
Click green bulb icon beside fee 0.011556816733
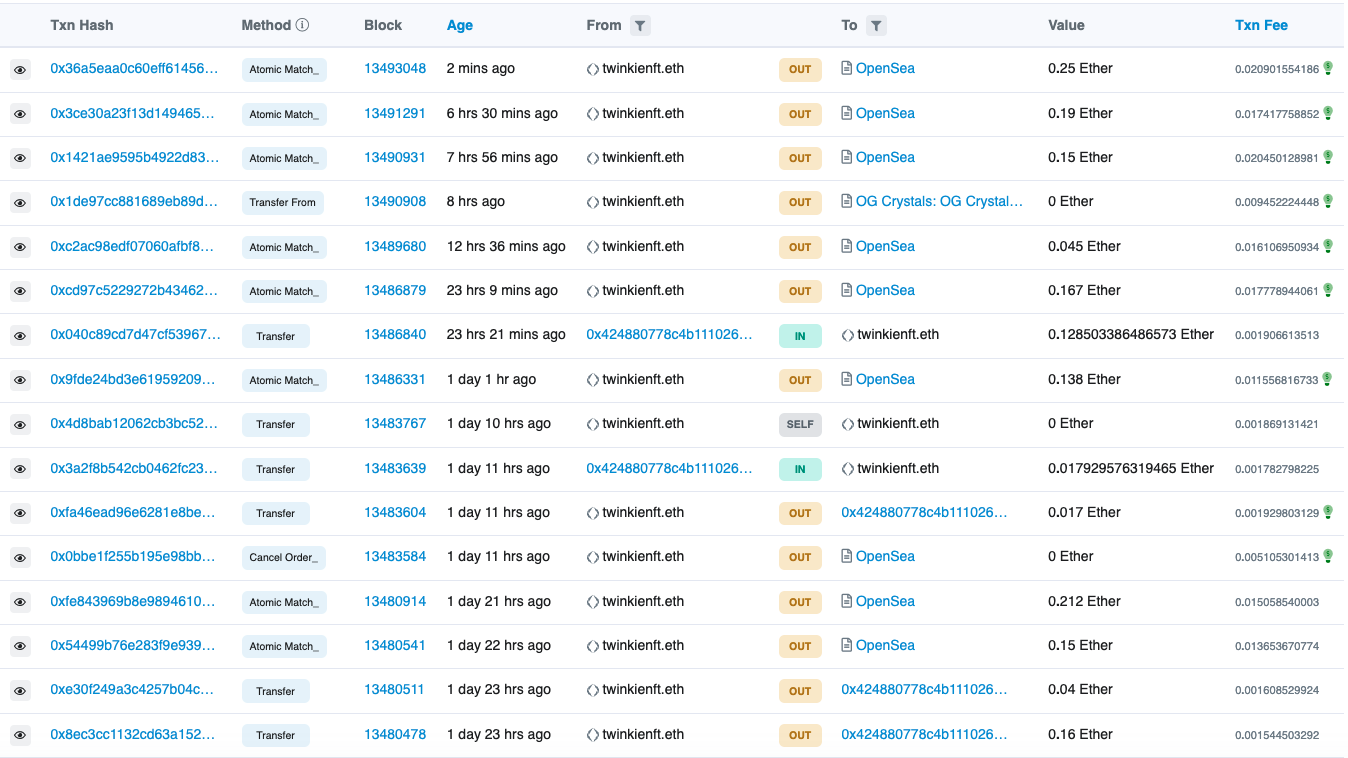tap(1328, 379)
